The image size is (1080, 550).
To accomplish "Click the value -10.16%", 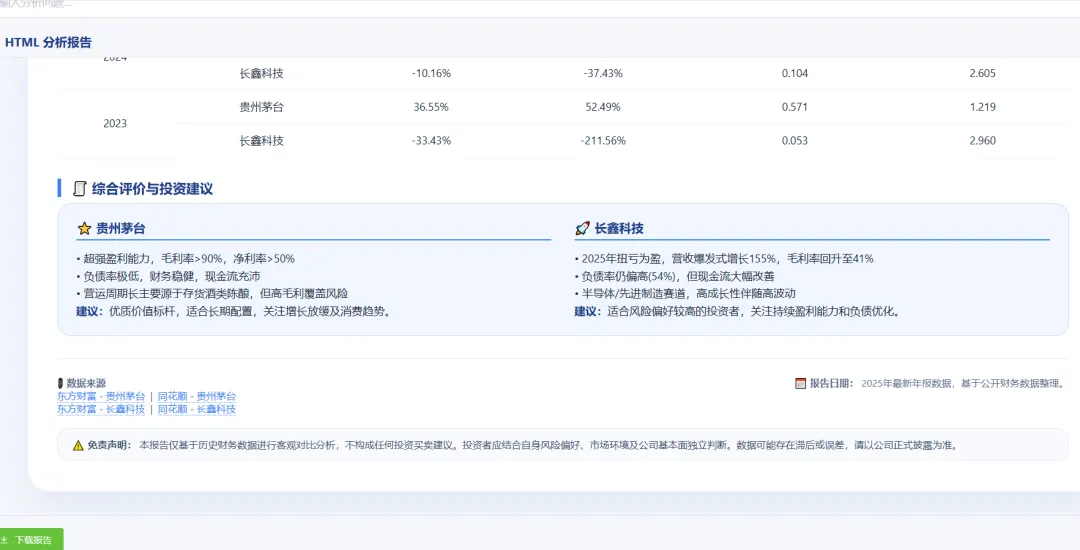I will click(x=431, y=73).
